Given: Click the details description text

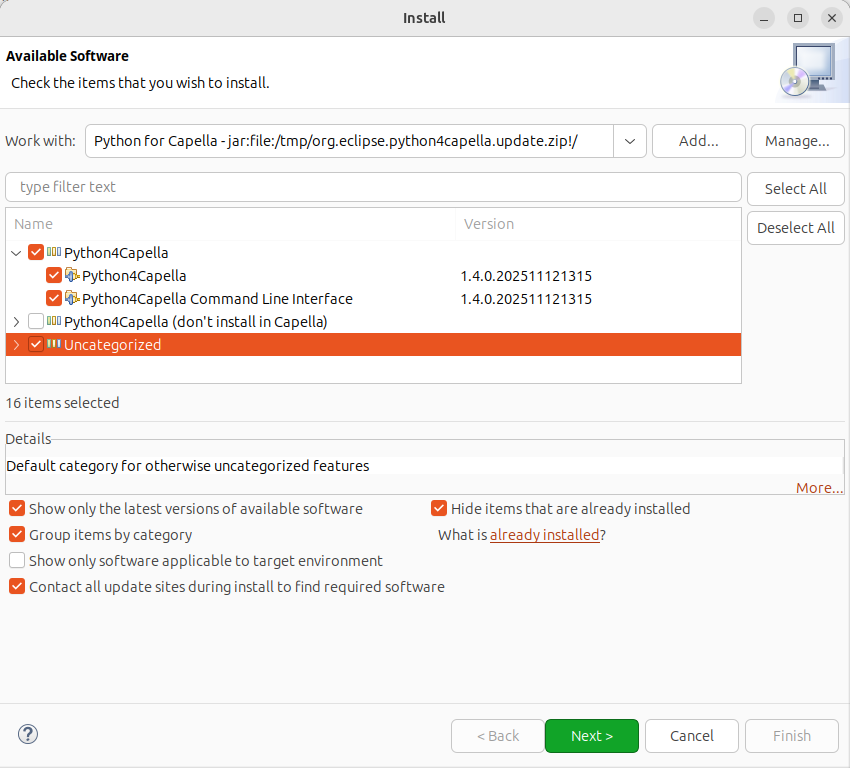Looking at the screenshot, I should pyautogui.click(x=188, y=466).
